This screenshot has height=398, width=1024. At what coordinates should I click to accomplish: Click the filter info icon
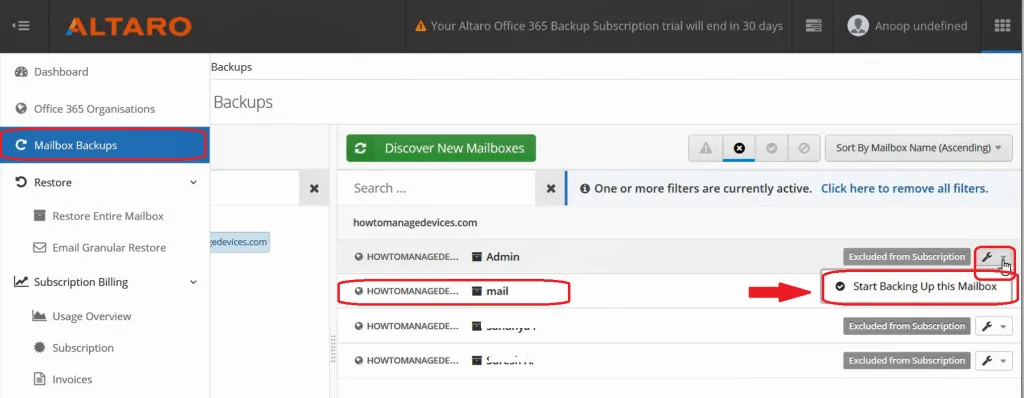pos(584,188)
